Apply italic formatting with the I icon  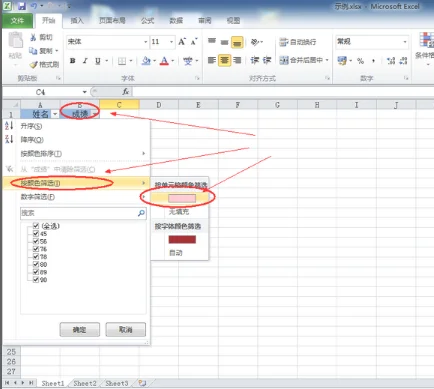[85, 61]
